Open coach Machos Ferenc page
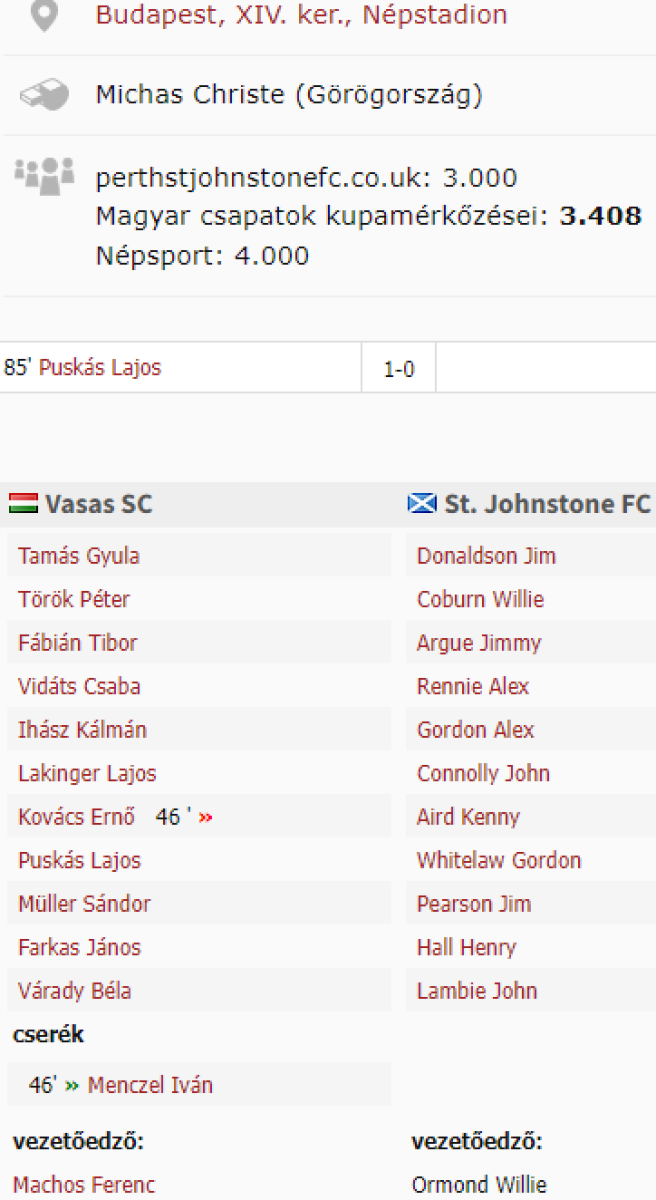Screen dimensions: 656x1200 point(84,1185)
